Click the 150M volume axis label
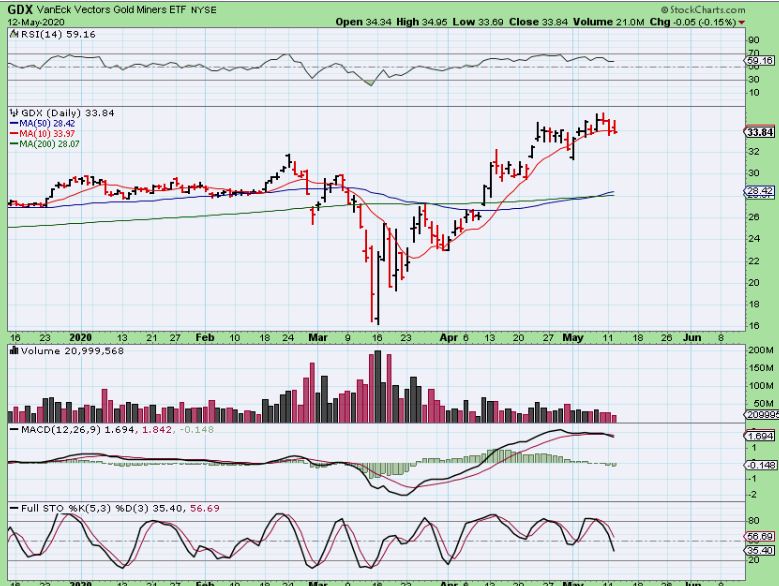 [761, 368]
